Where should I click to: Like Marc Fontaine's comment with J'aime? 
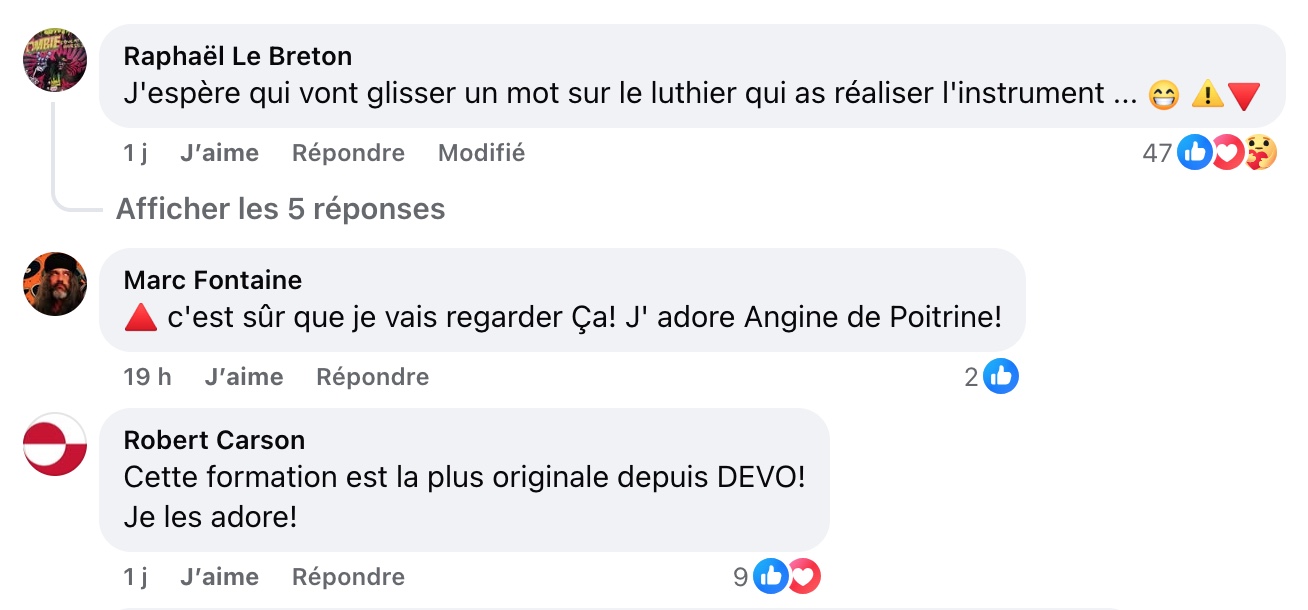244,377
